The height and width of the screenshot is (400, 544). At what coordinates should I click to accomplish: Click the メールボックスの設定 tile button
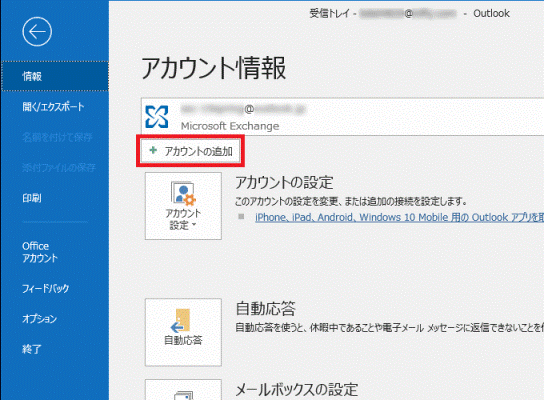click(x=183, y=390)
